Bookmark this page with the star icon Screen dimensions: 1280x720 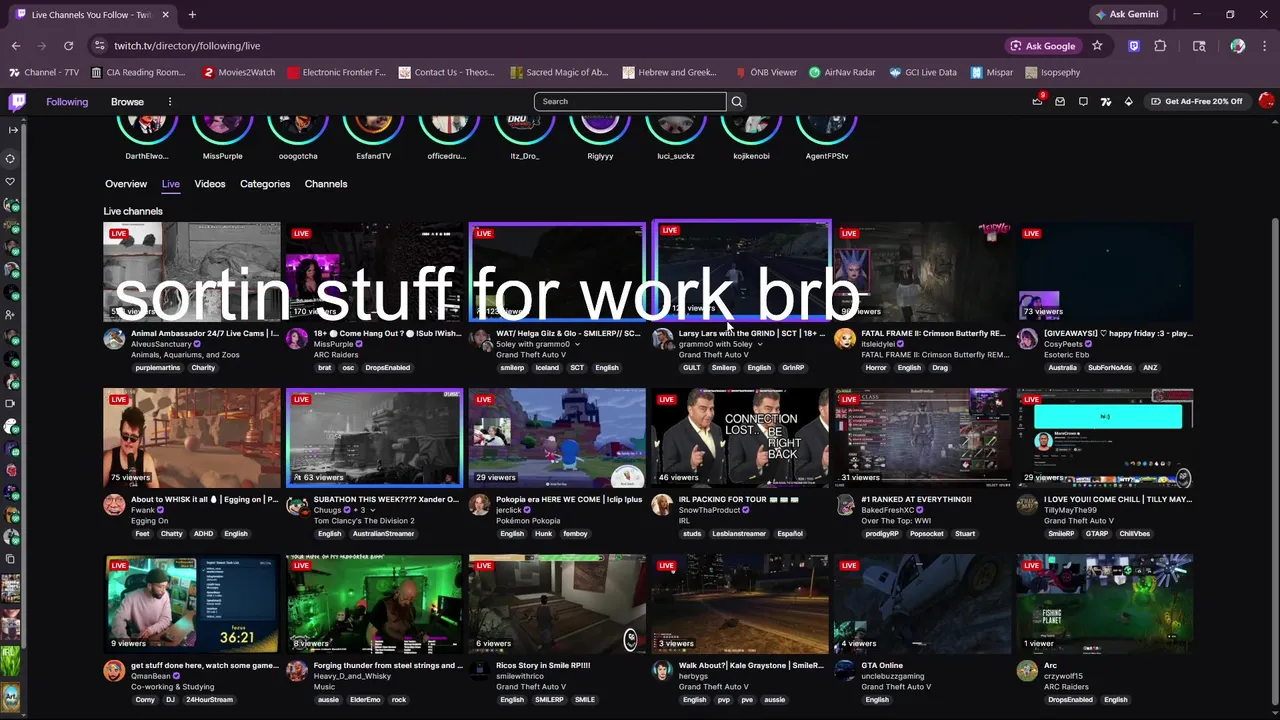pyautogui.click(x=1097, y=45)
